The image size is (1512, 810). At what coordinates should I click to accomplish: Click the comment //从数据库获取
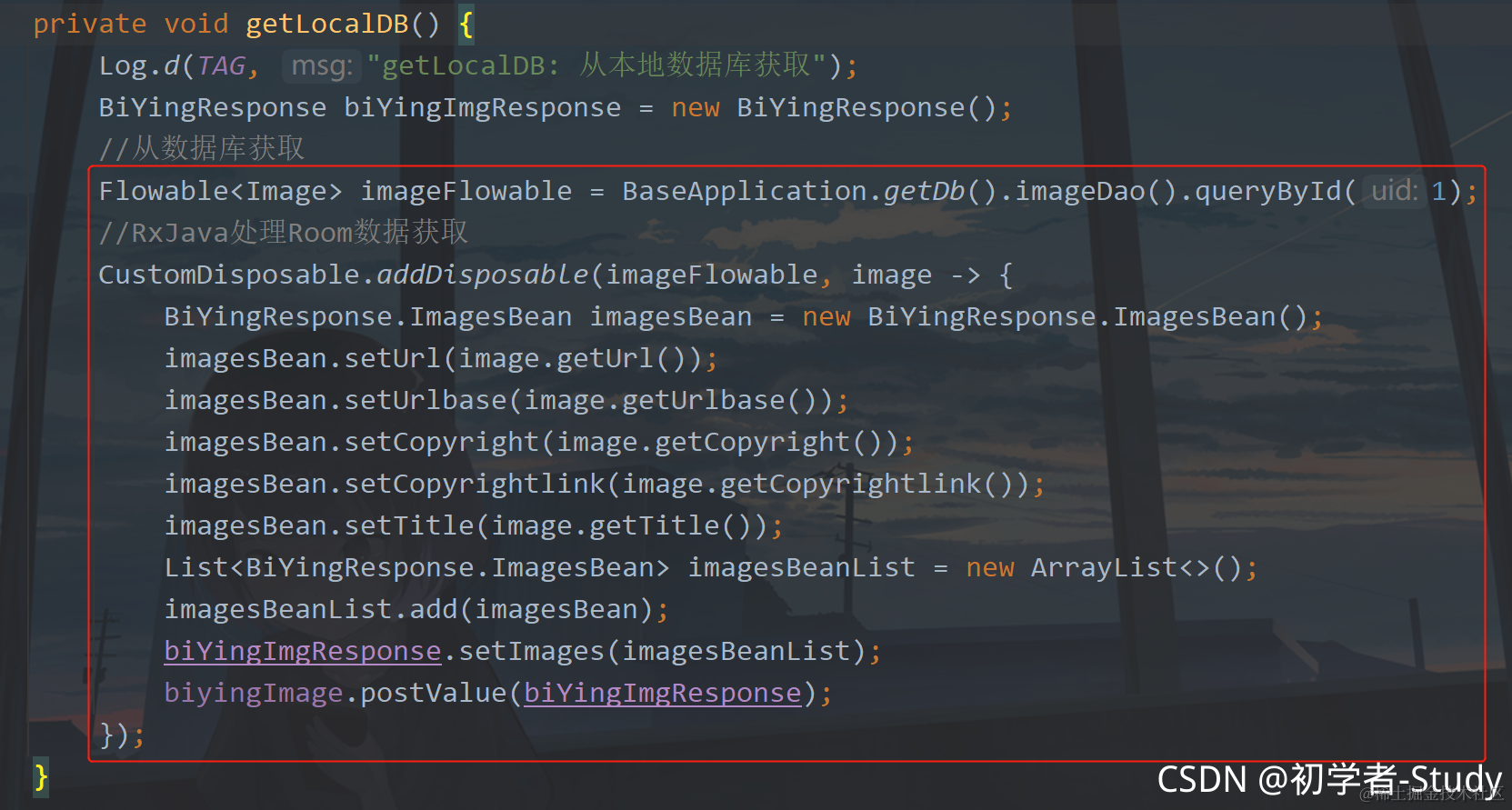point(202,148)
